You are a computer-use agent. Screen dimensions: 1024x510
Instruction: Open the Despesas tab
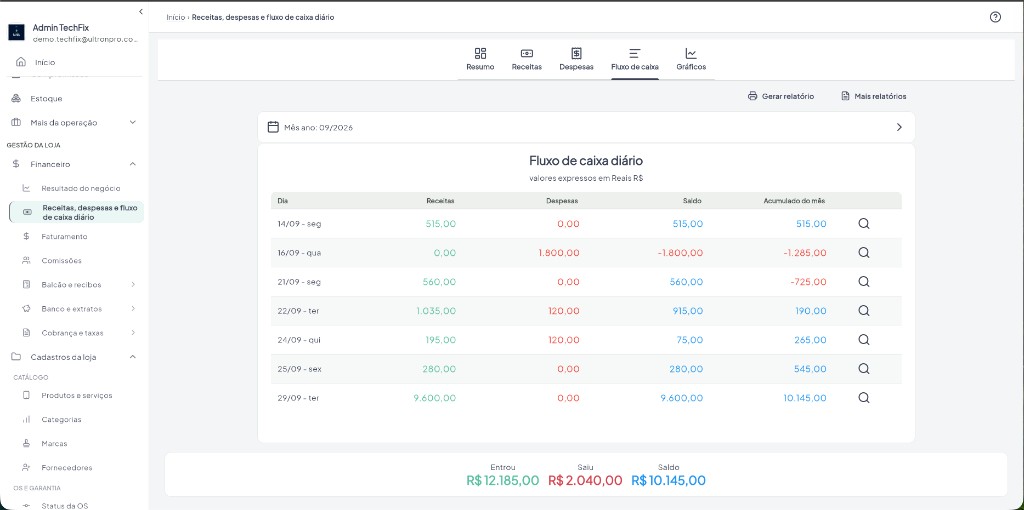[576, 59]
